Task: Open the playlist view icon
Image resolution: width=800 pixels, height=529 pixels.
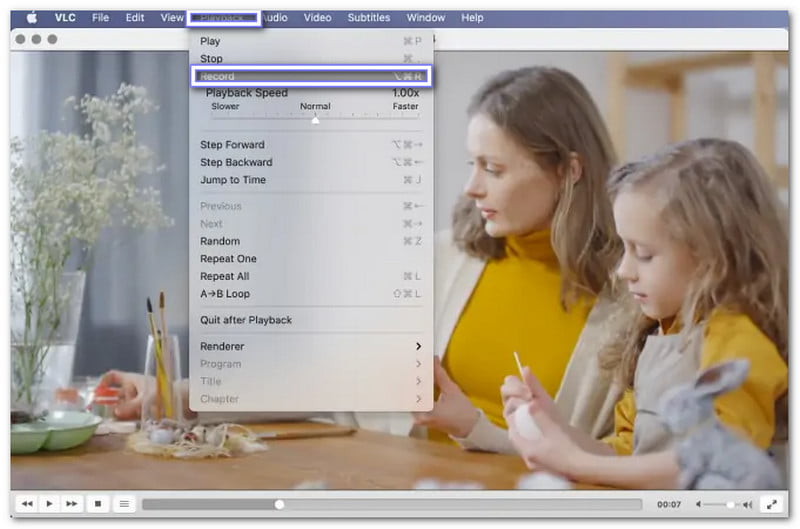Action: pyautogui.click(x=123, y=504)
